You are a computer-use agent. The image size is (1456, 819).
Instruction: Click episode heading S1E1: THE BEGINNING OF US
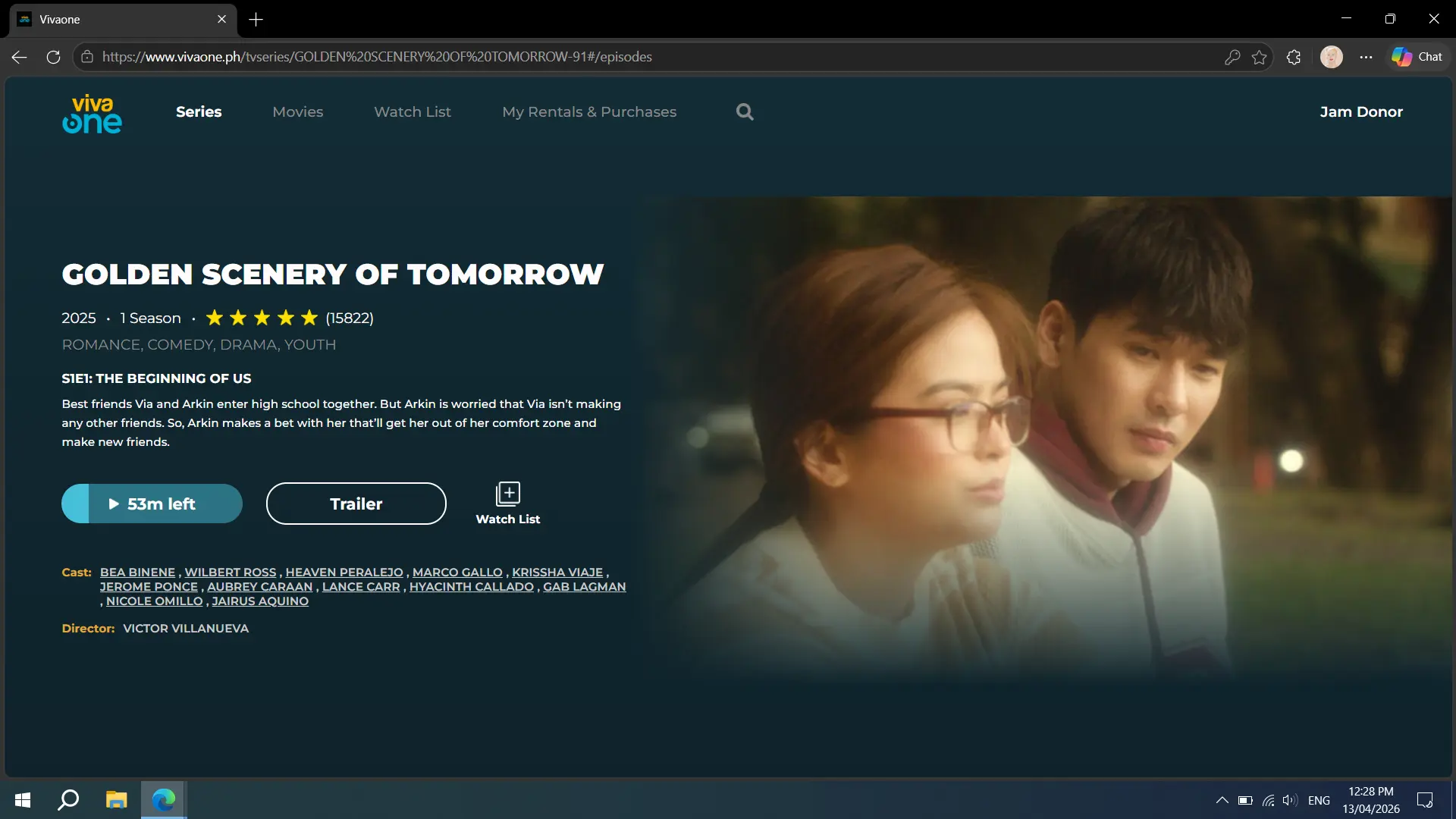tap(156, 378)
